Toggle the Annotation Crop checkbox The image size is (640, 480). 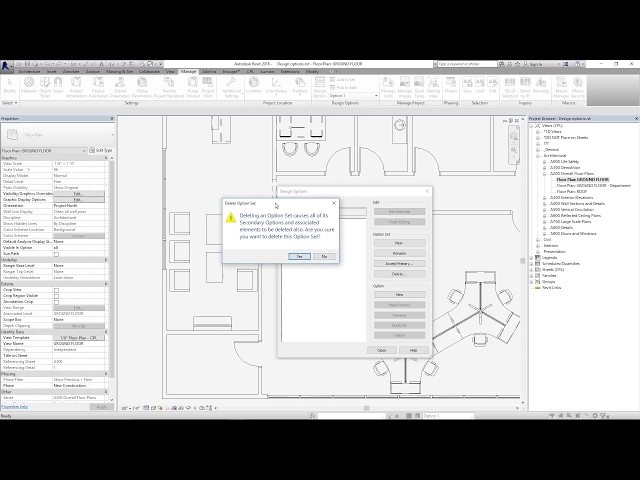pyautogui.click(x=56, y=302)
